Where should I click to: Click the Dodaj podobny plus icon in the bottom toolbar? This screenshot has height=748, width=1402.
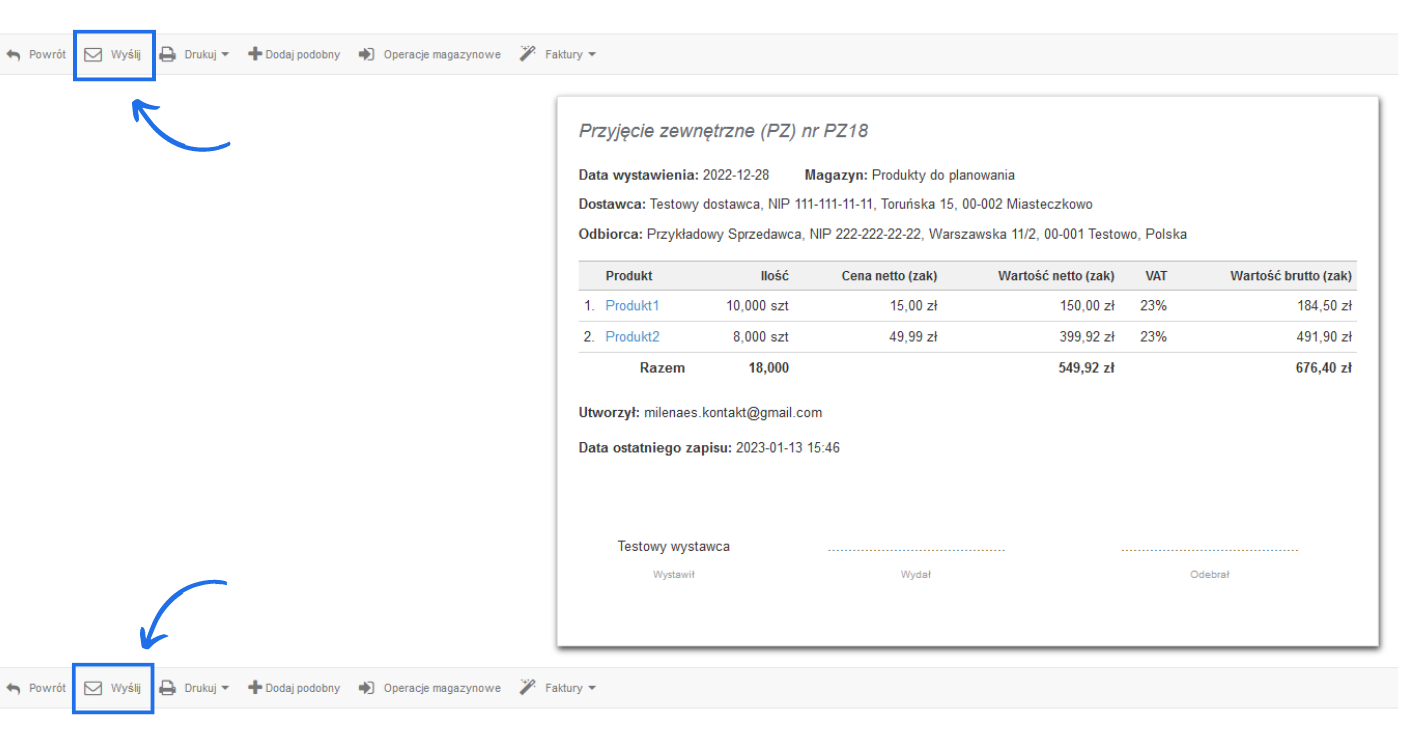tap(255, 688)
